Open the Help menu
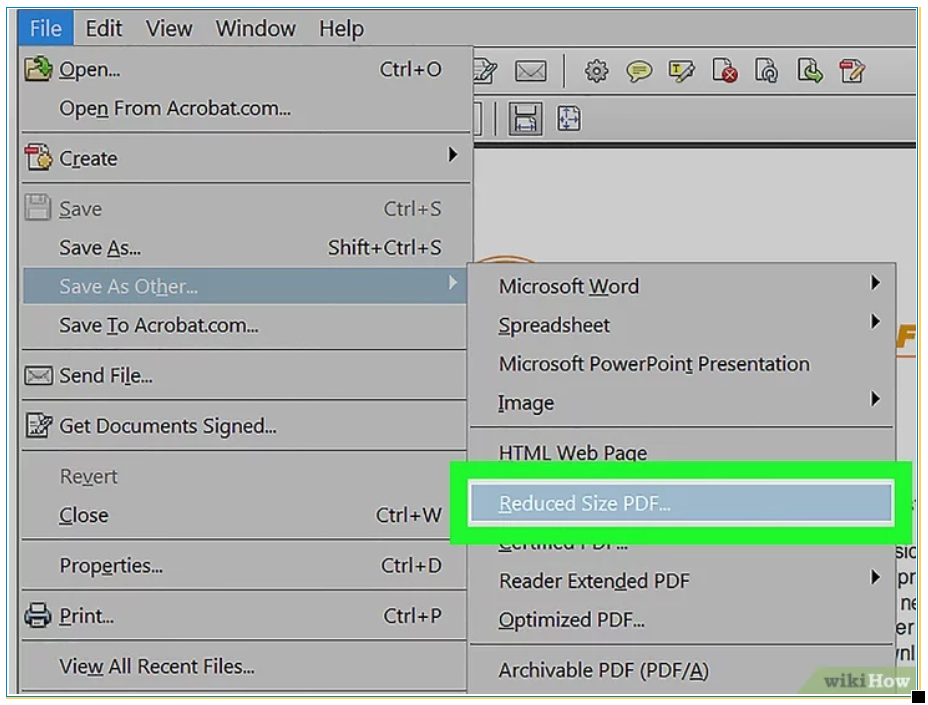Screen dimensions: 928x705 (341, 28)
